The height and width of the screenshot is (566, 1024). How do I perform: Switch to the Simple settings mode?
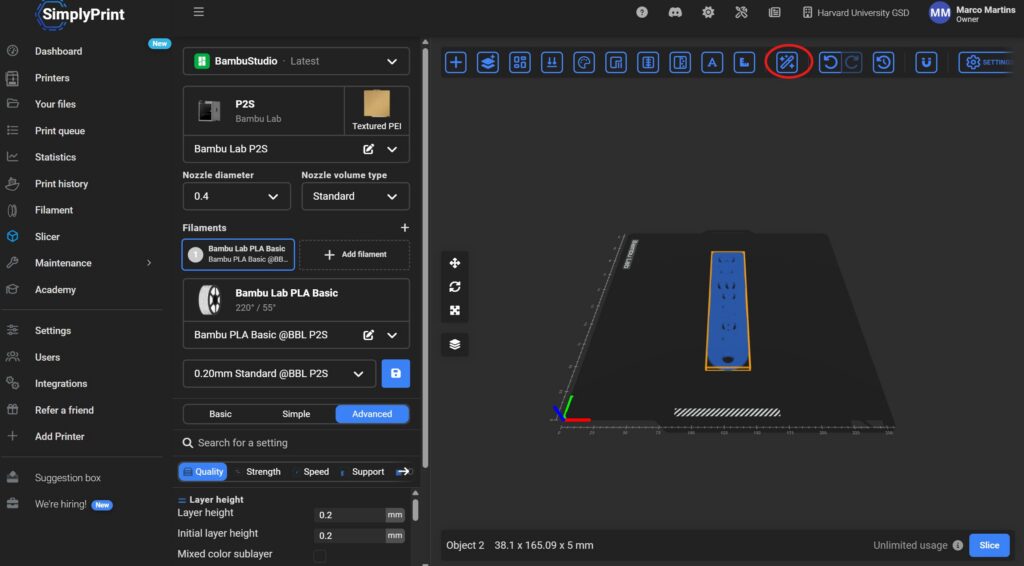[x=296, y=414]
